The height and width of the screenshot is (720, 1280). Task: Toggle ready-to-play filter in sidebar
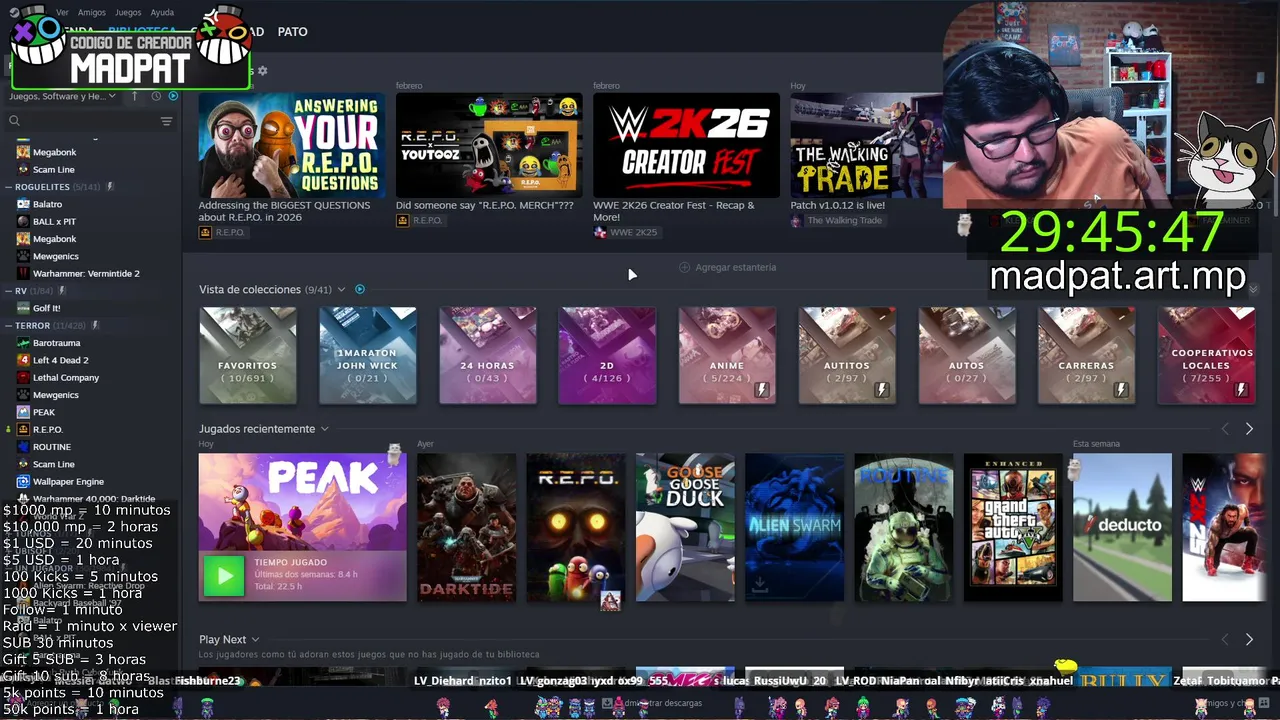[x=173, y=96]
